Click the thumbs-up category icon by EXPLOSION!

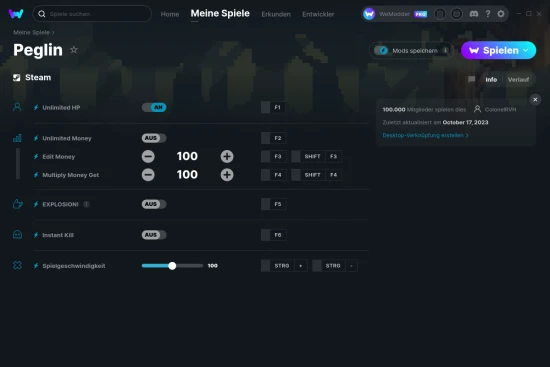click(x=18, y=204)
